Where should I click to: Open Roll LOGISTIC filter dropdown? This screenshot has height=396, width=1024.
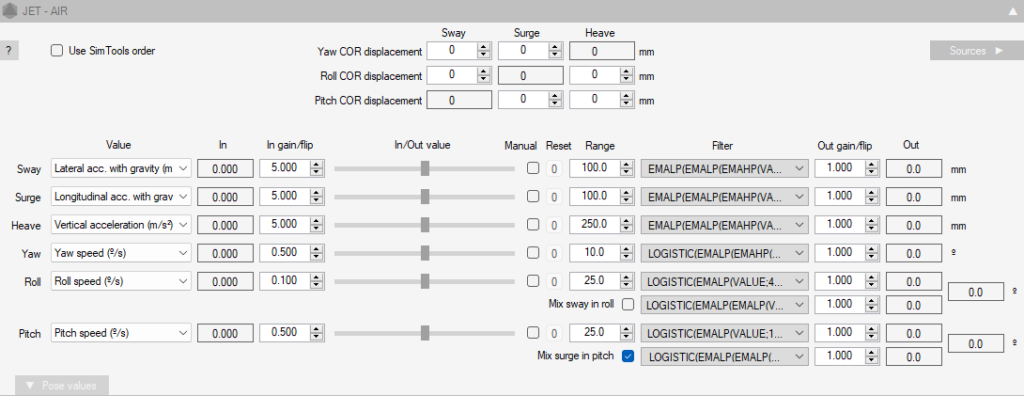pyautogui.click(x=724, y=281)
